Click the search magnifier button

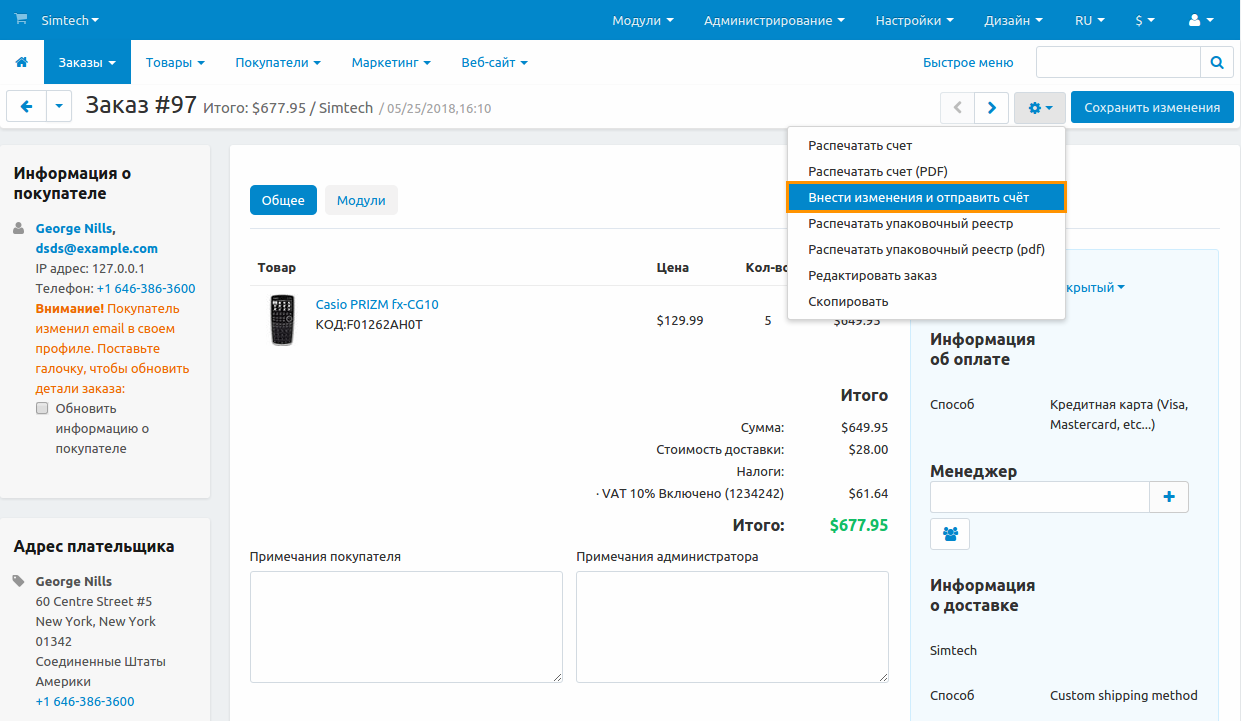tap(1216, 62)
